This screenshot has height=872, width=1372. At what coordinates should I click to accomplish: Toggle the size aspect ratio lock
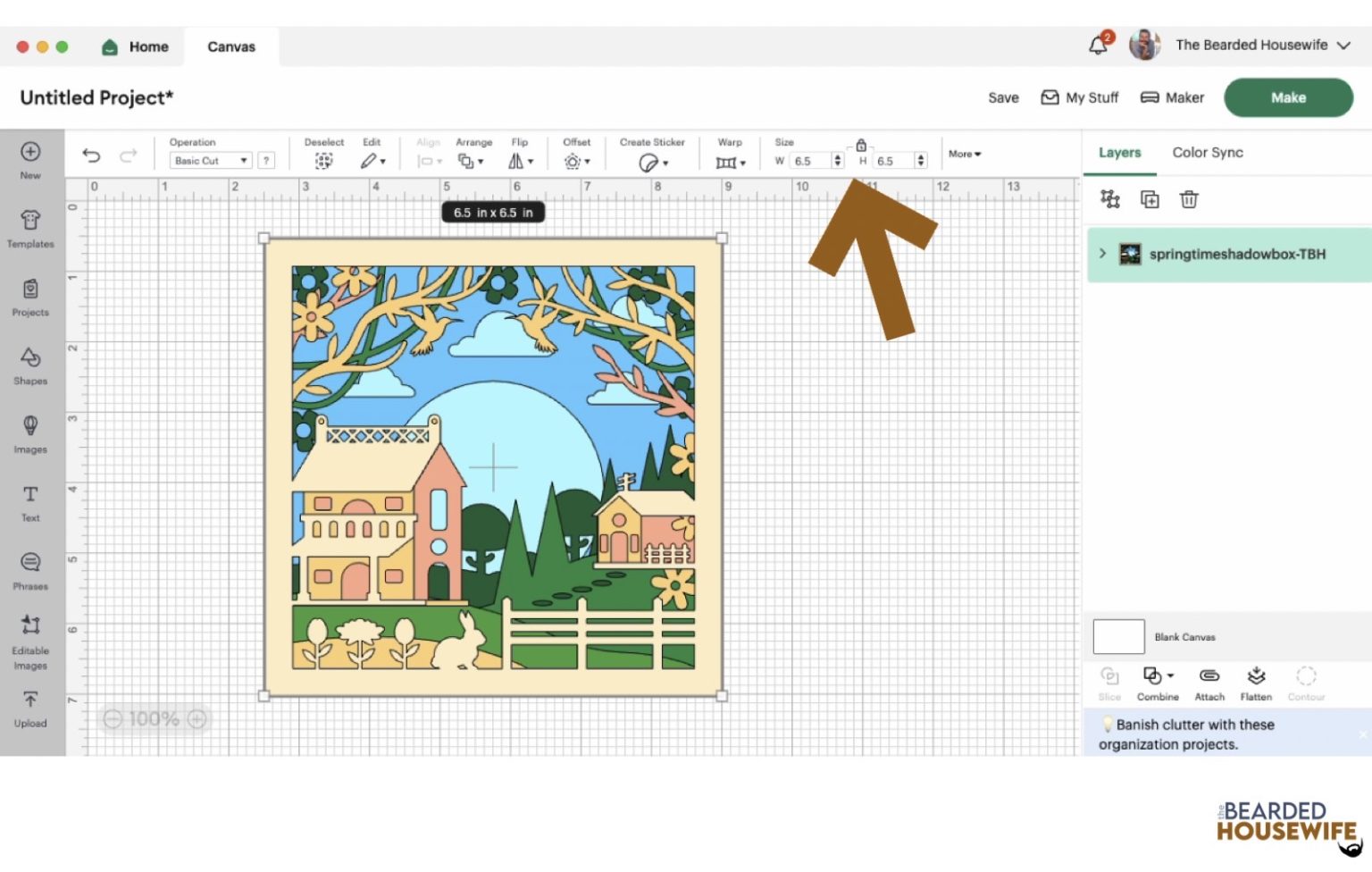[x=861, y=145]
